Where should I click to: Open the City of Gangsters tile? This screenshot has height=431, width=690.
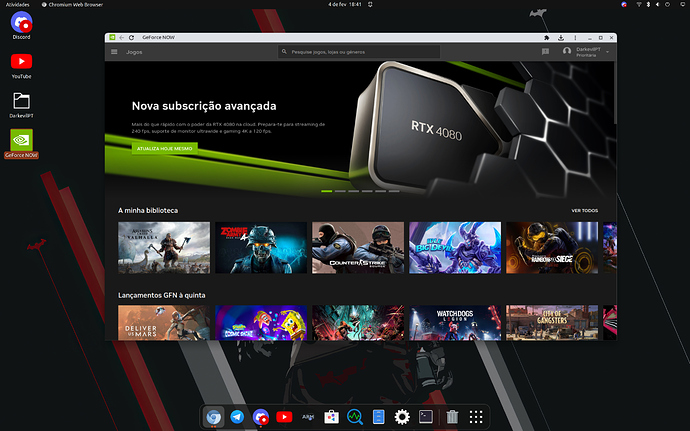tap(552, 323)
